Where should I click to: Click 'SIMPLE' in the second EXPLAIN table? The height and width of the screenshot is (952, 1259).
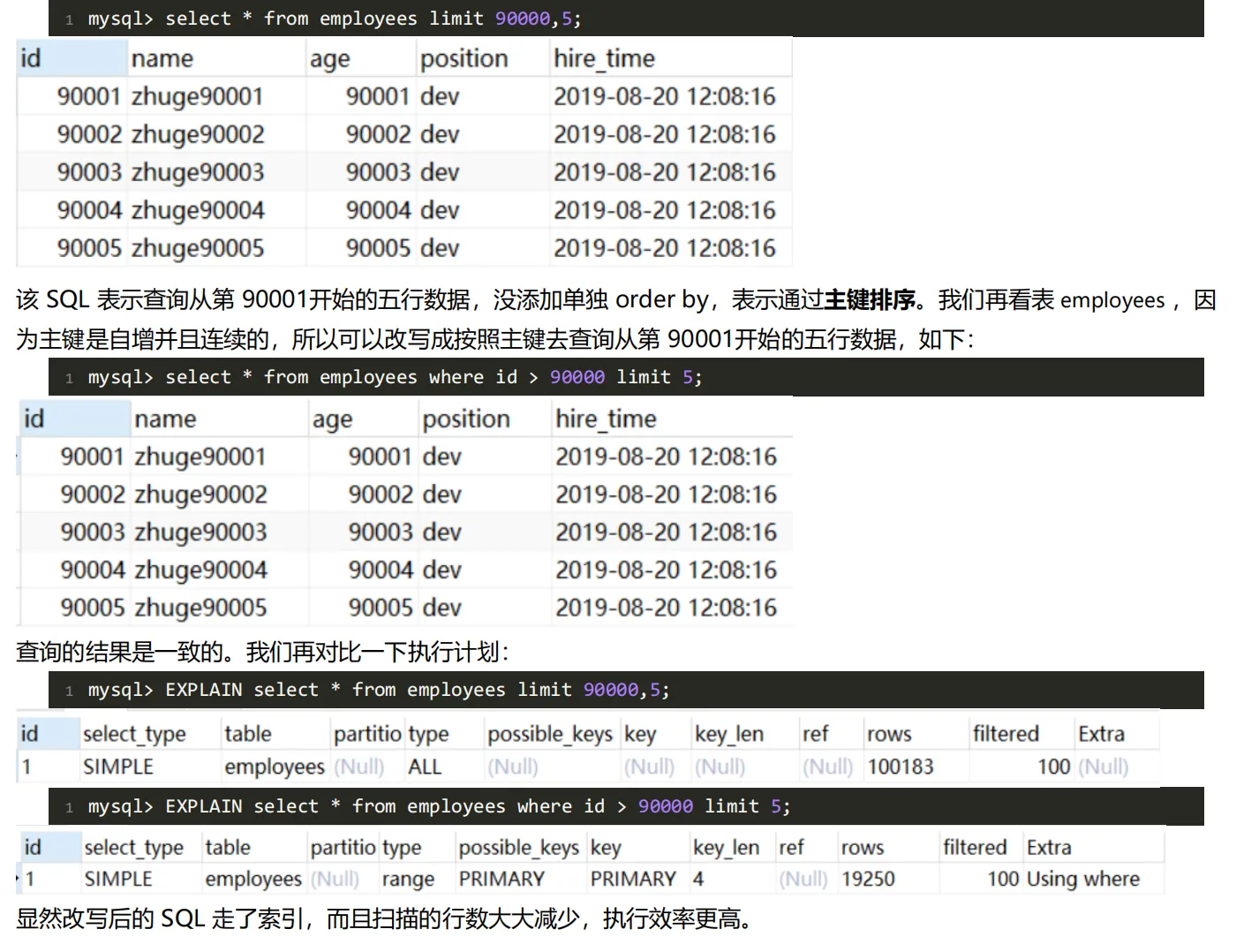tap(118, 880)
